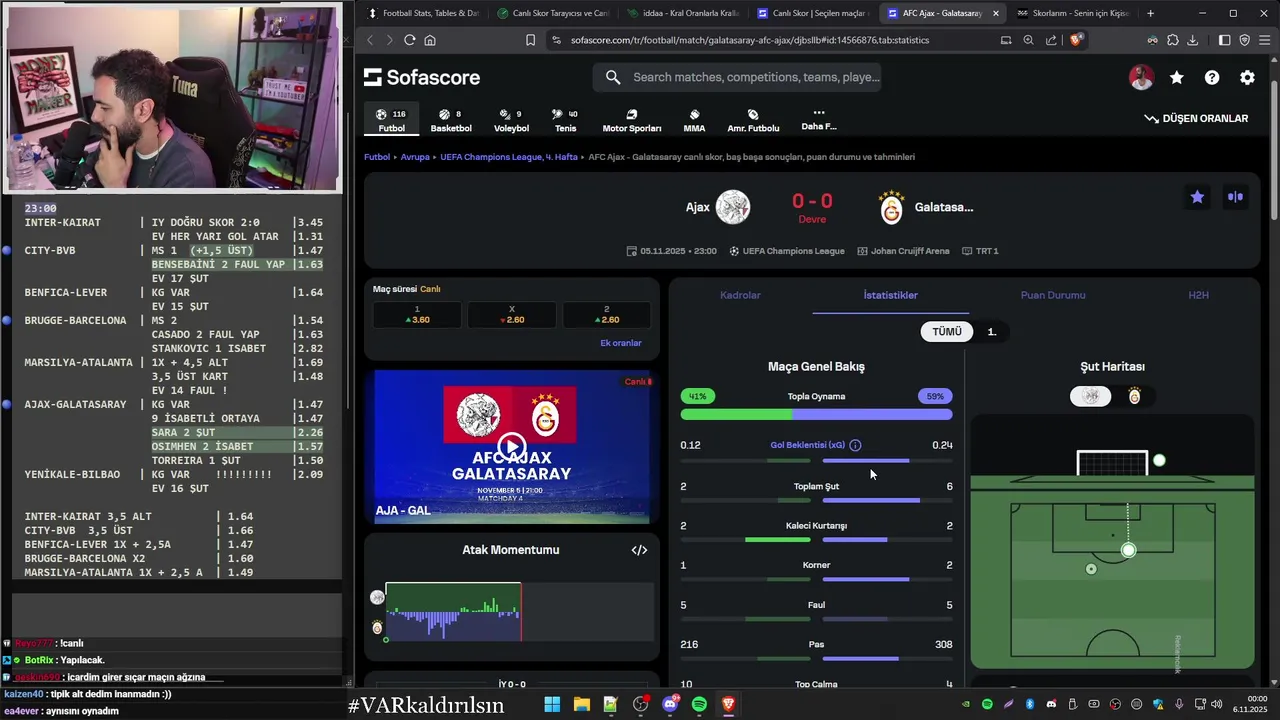Click the Avrupa breadcrumb link

415,157
